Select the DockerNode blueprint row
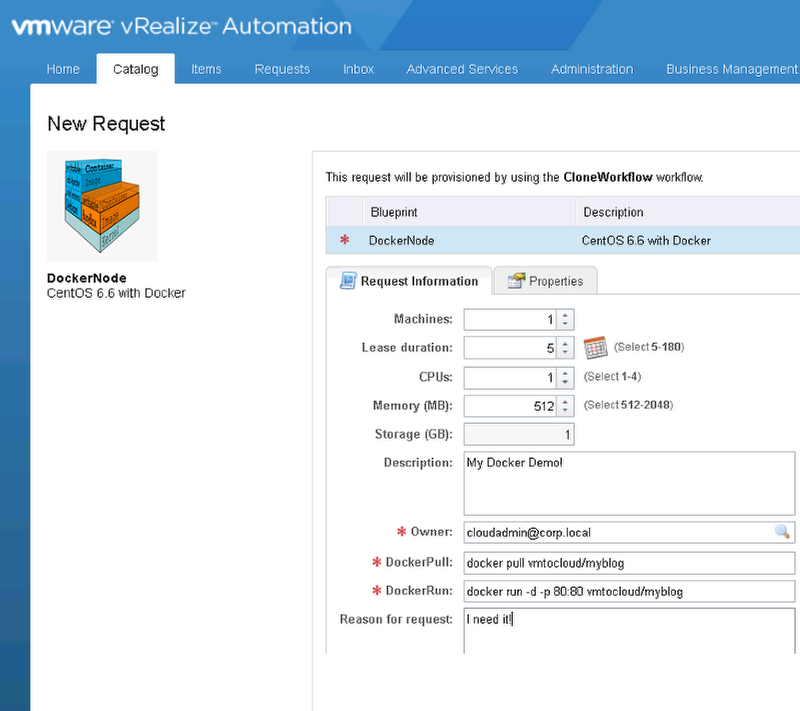The image size is (800, 711). click(563, 240)
